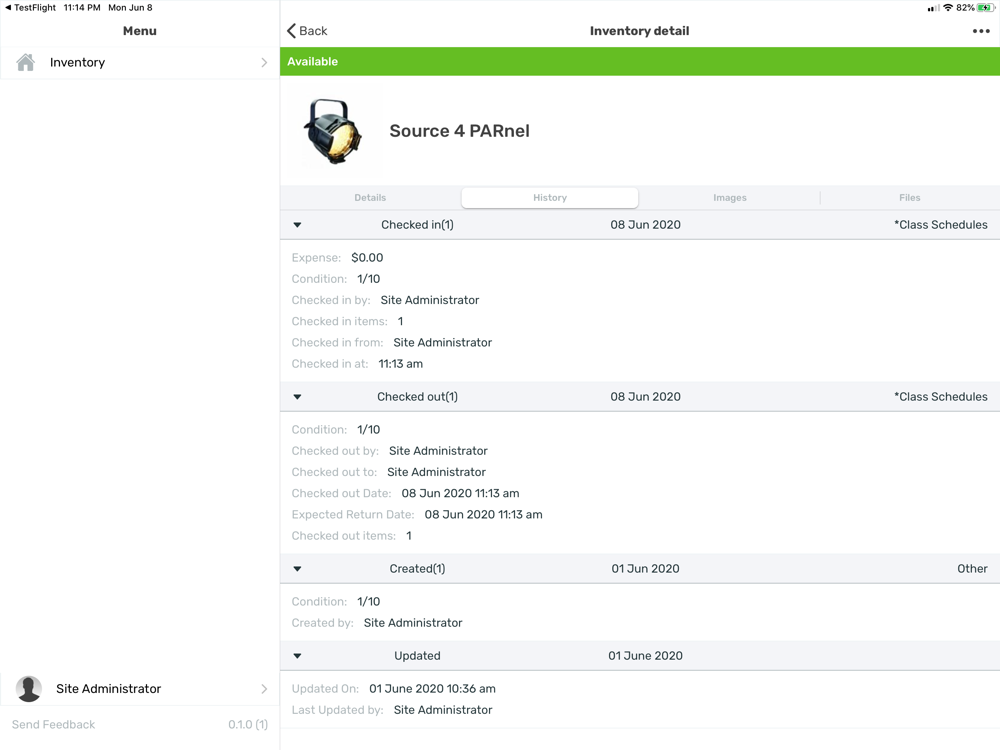Image resolution: width=1000 pixels, height=750 pixels.
Task: Tap the green Available status bar
Action: point(640,61)
